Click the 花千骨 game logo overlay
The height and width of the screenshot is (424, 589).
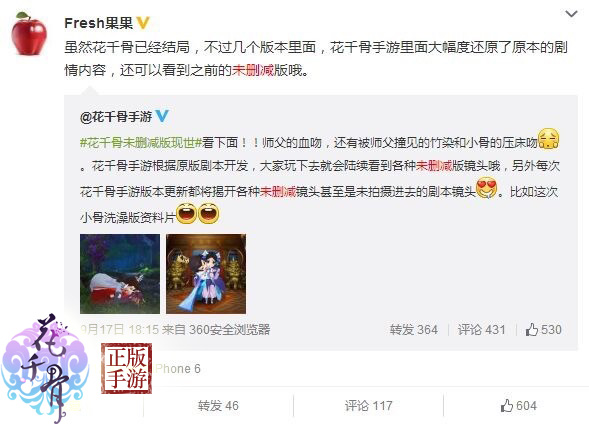[45, 368]
